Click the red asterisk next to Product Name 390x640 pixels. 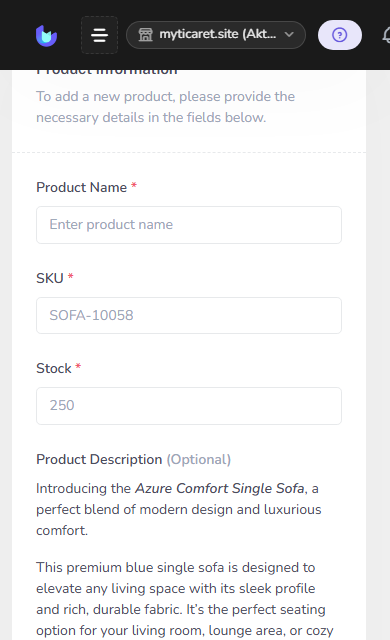[x=134, y=186]
